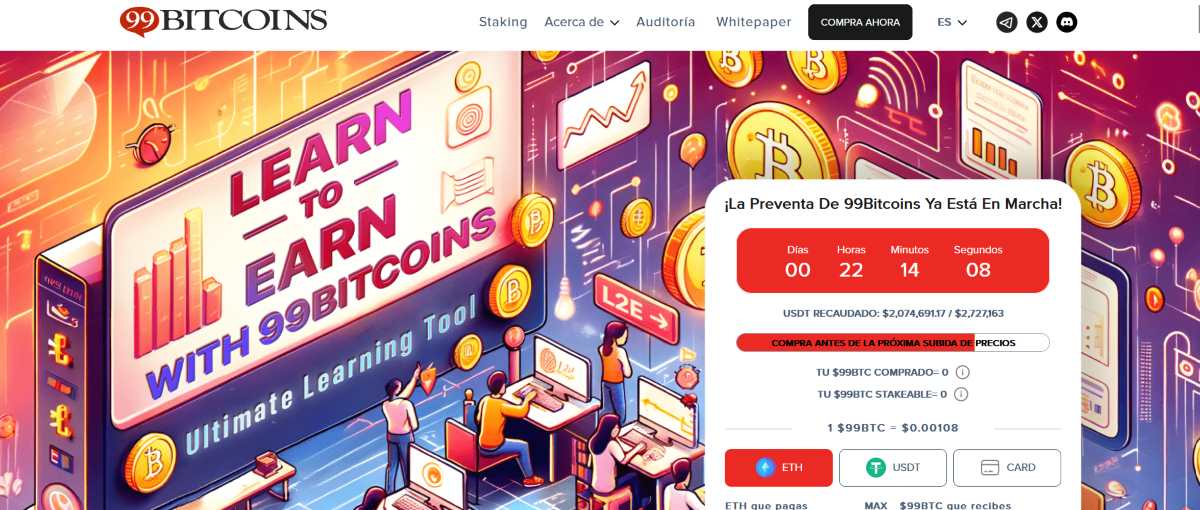Click the 99Bitcoins logo
Screen dimensions: 1200x510
(223, 21)
